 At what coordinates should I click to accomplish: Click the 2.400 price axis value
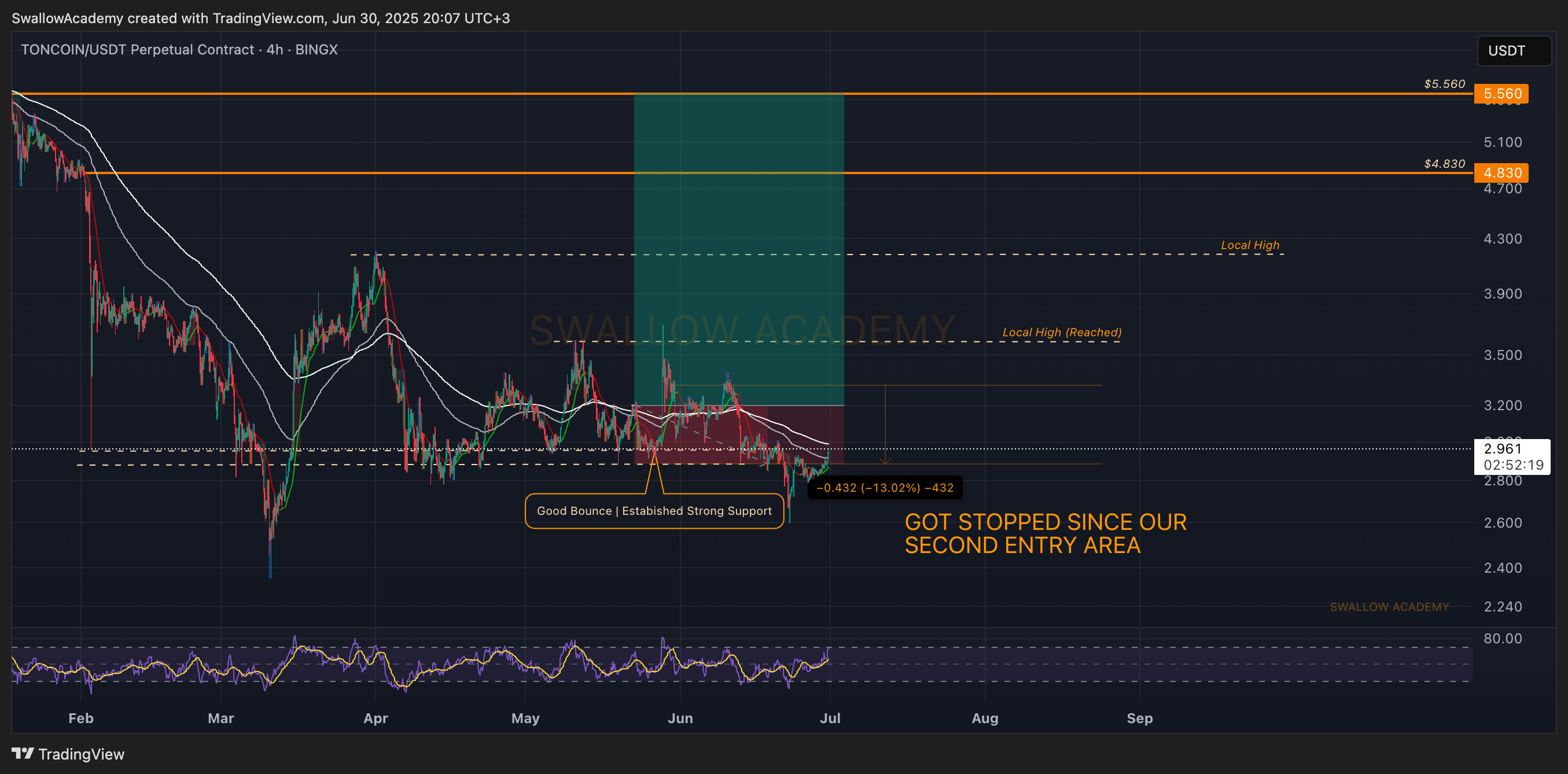point(1502,567)
